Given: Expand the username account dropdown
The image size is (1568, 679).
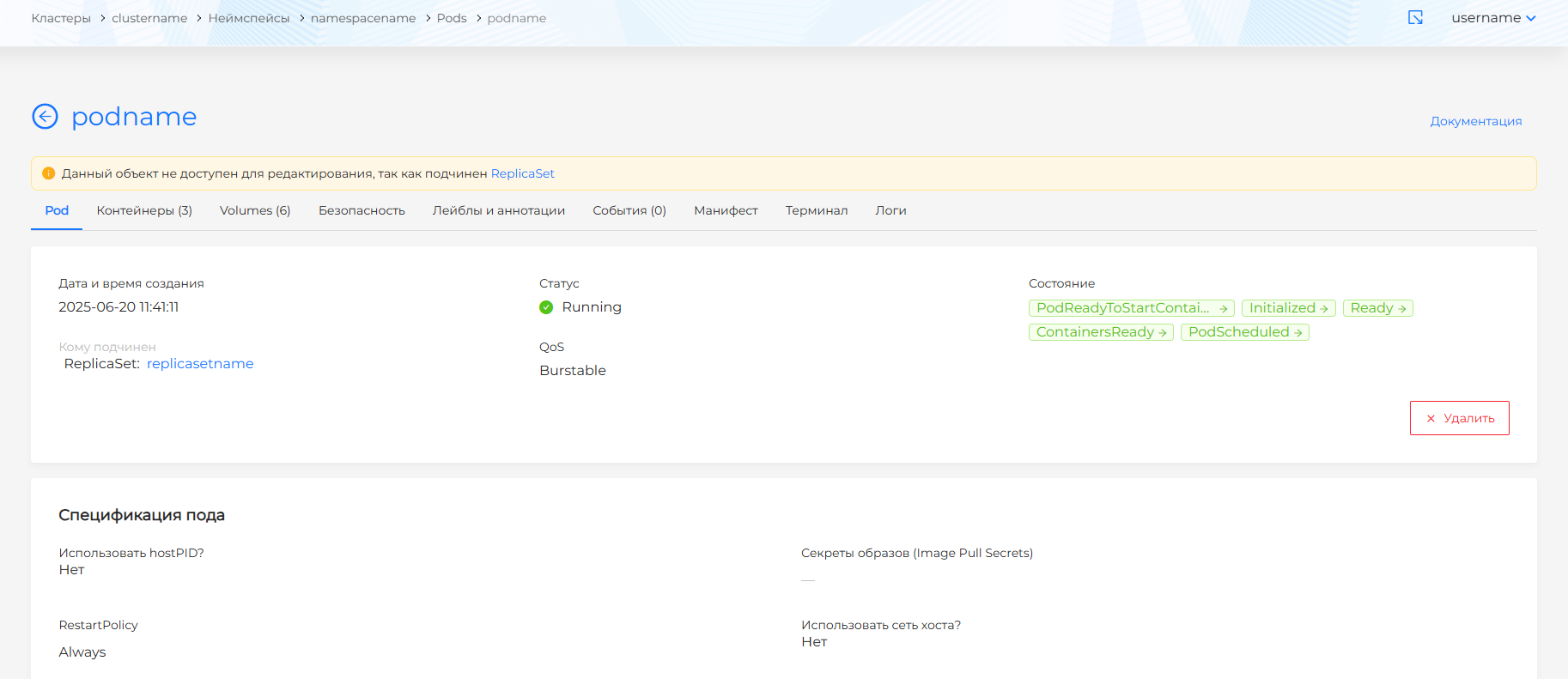Looking at the screenshot, I should (1492, 18).
